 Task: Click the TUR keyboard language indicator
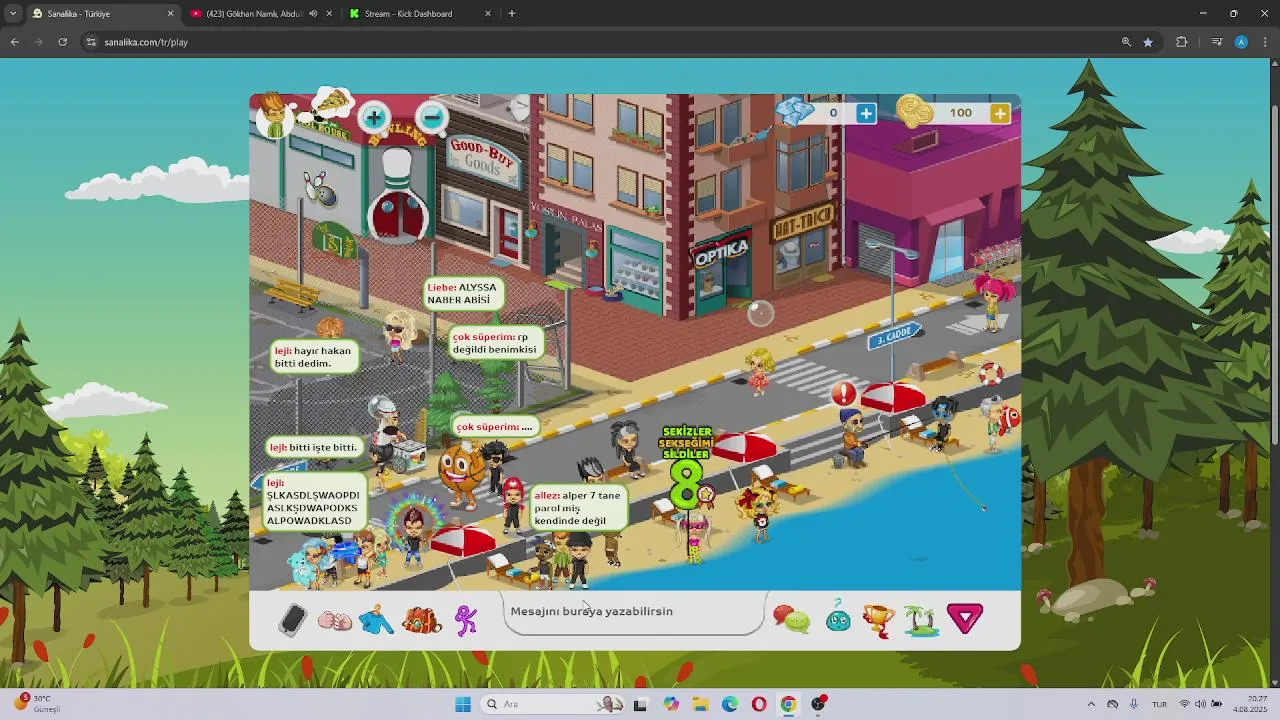[1160, 704]
